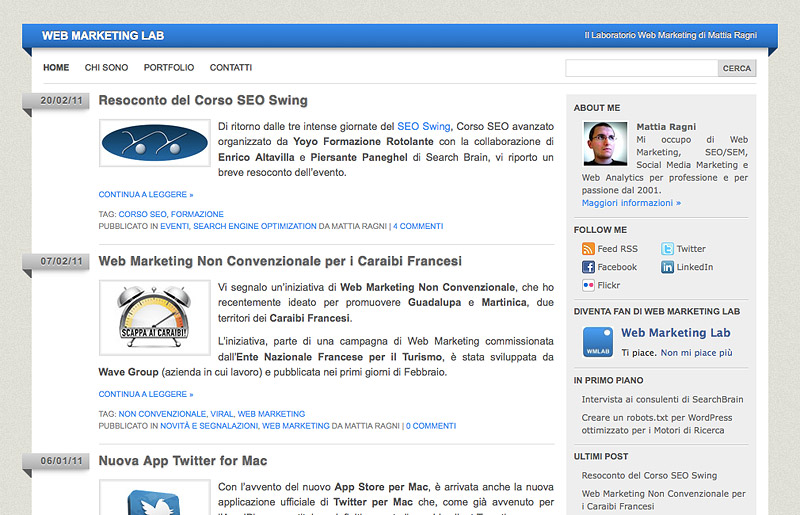The height and width of the screenshot is (515, 800).
Task: Click the Feed RSS text link
Action: 617,249
